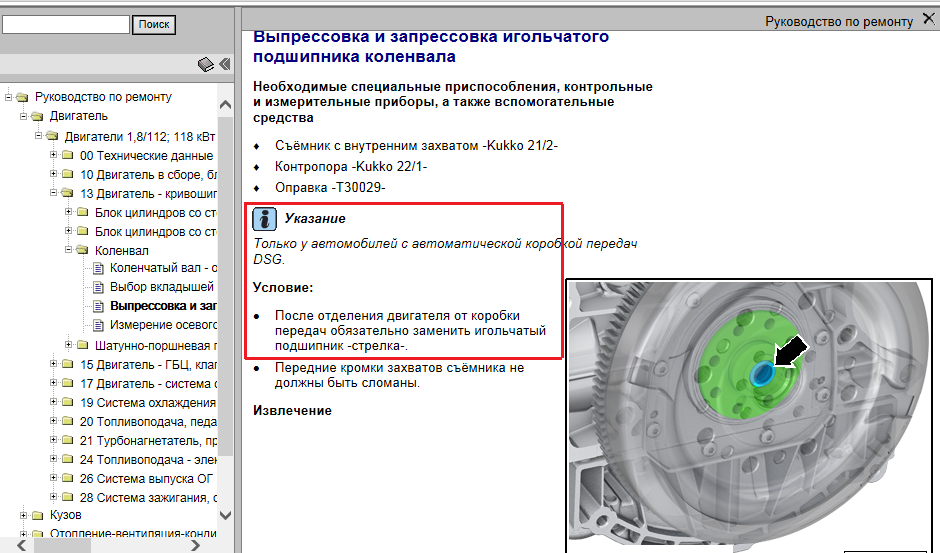The image size is (940, 553).
Task: Click tree scrollbar down arrow
Action: (x=225, y=515)
